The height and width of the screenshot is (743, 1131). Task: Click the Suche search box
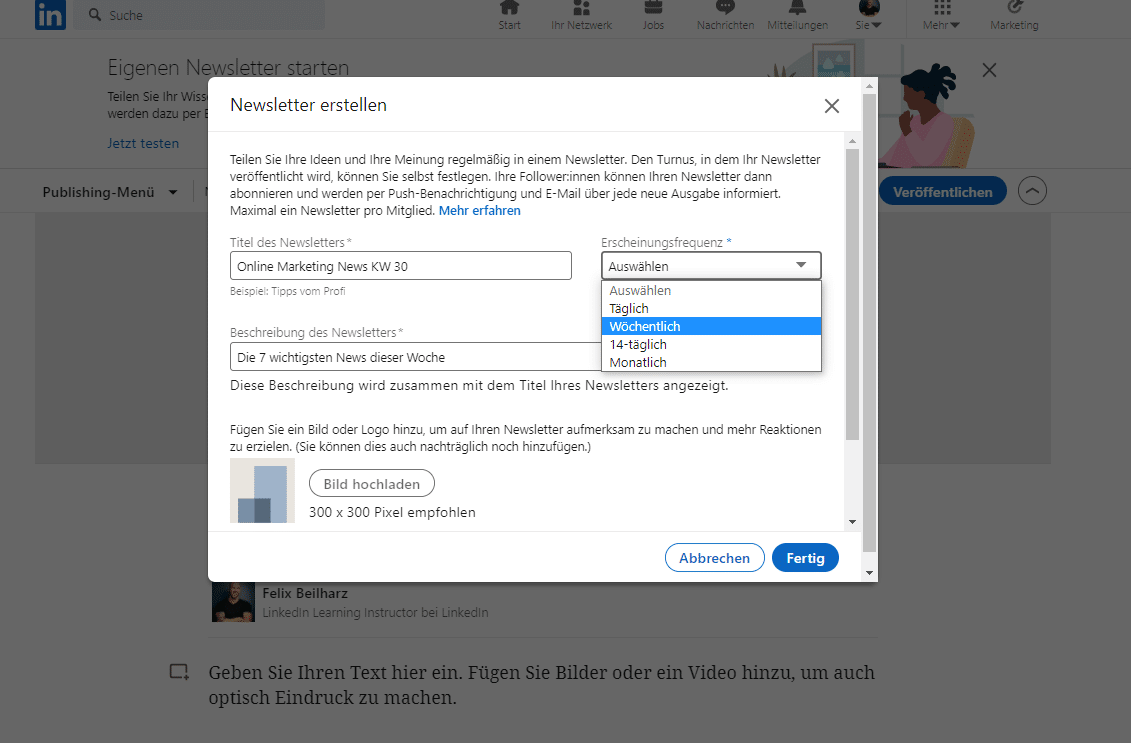[200, 15]
